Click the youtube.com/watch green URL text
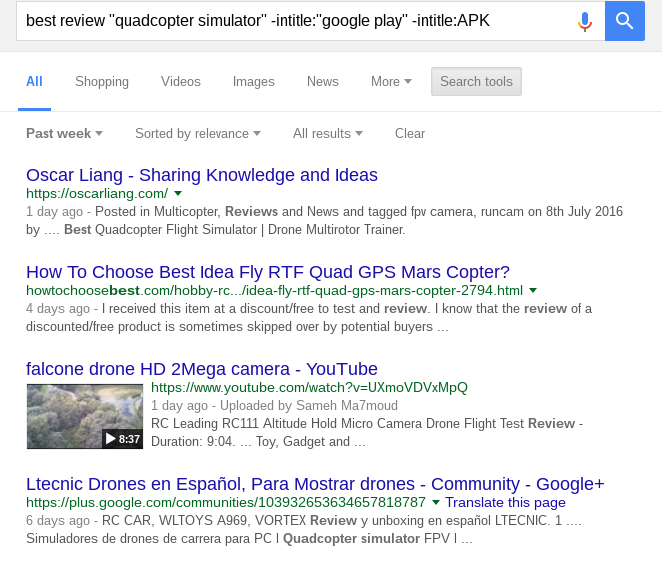 (309, 388)
